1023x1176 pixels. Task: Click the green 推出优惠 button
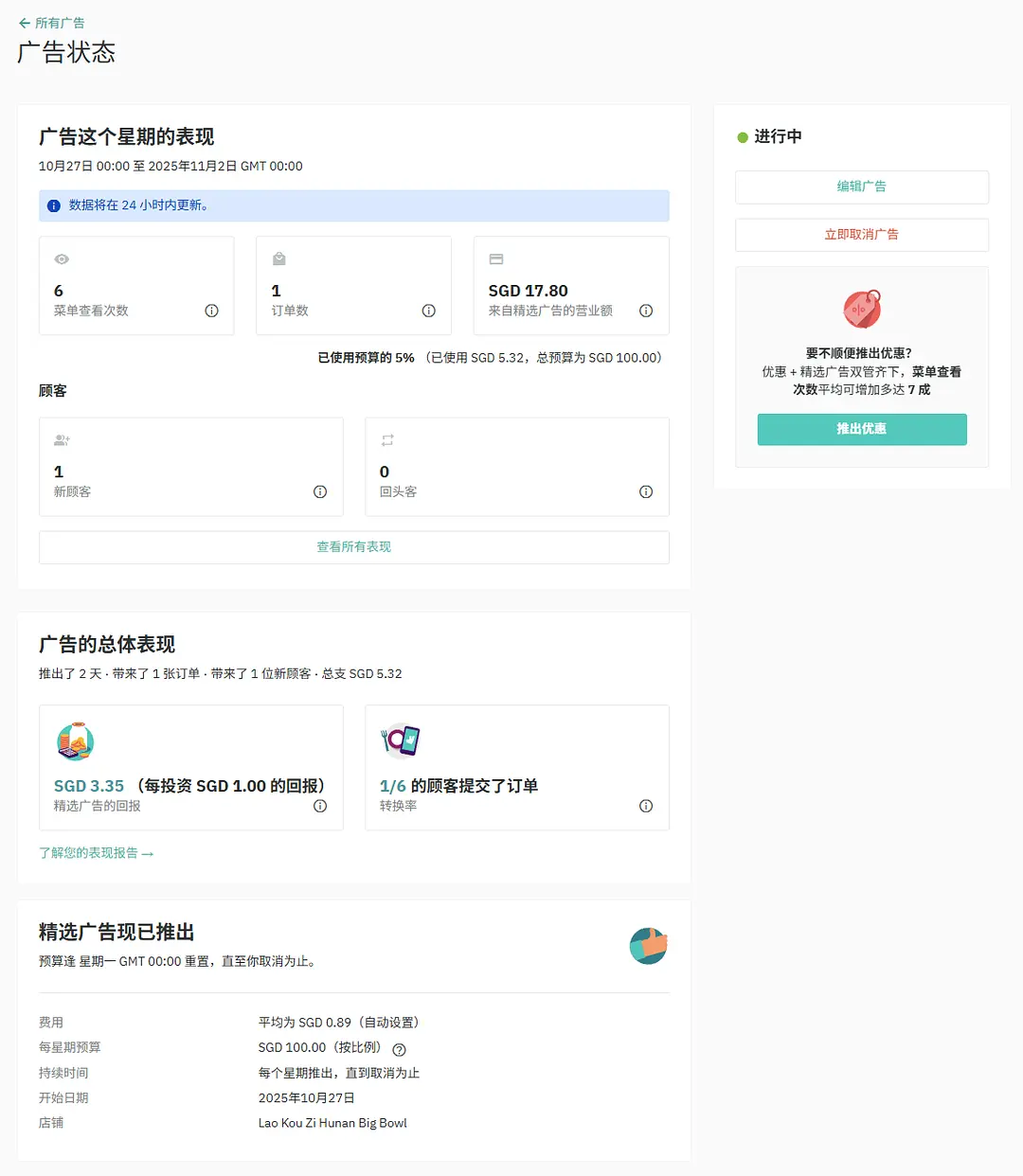[861, 429]
